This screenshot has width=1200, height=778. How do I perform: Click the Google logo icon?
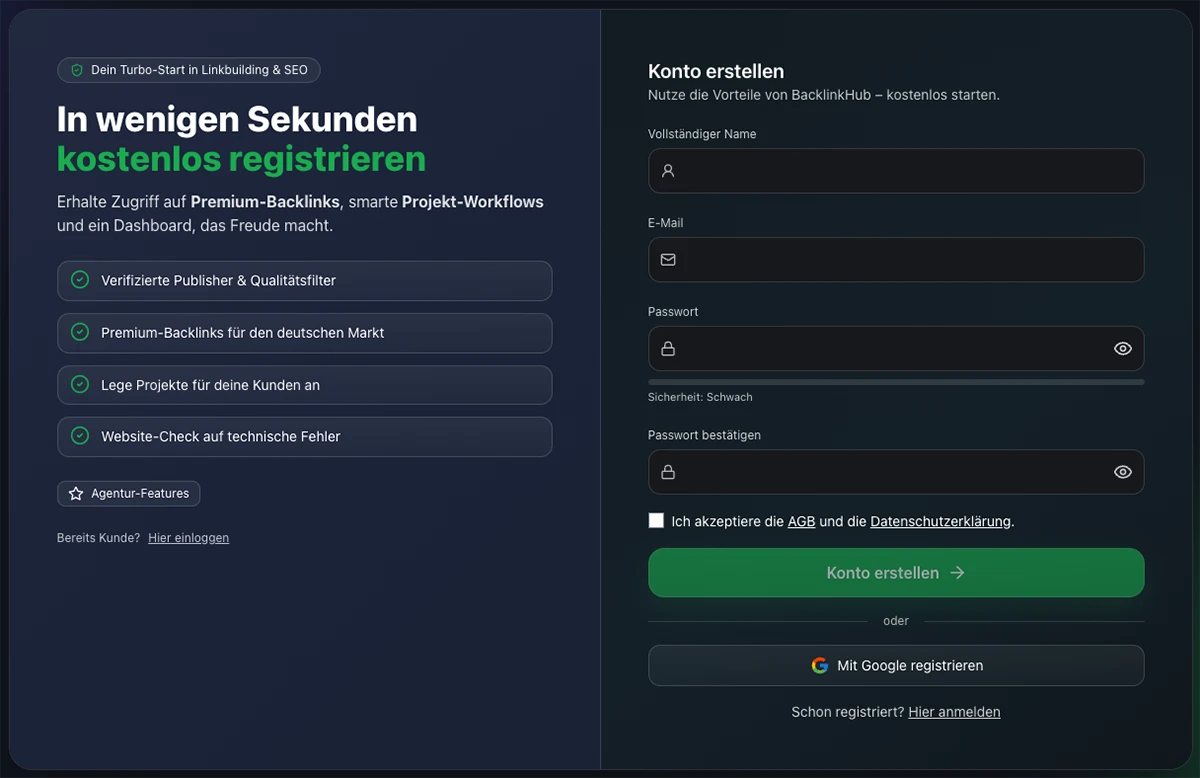tap(820, 666)
